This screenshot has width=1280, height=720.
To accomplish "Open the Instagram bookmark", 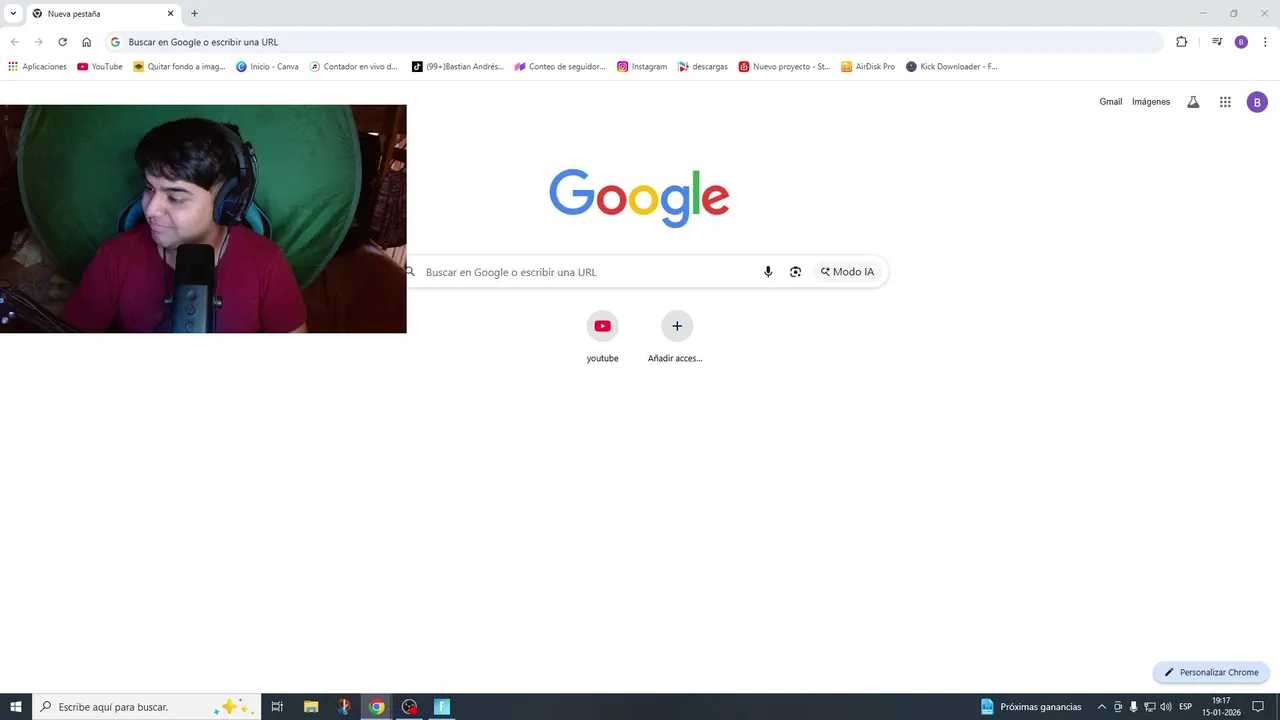I will point(642,67).
